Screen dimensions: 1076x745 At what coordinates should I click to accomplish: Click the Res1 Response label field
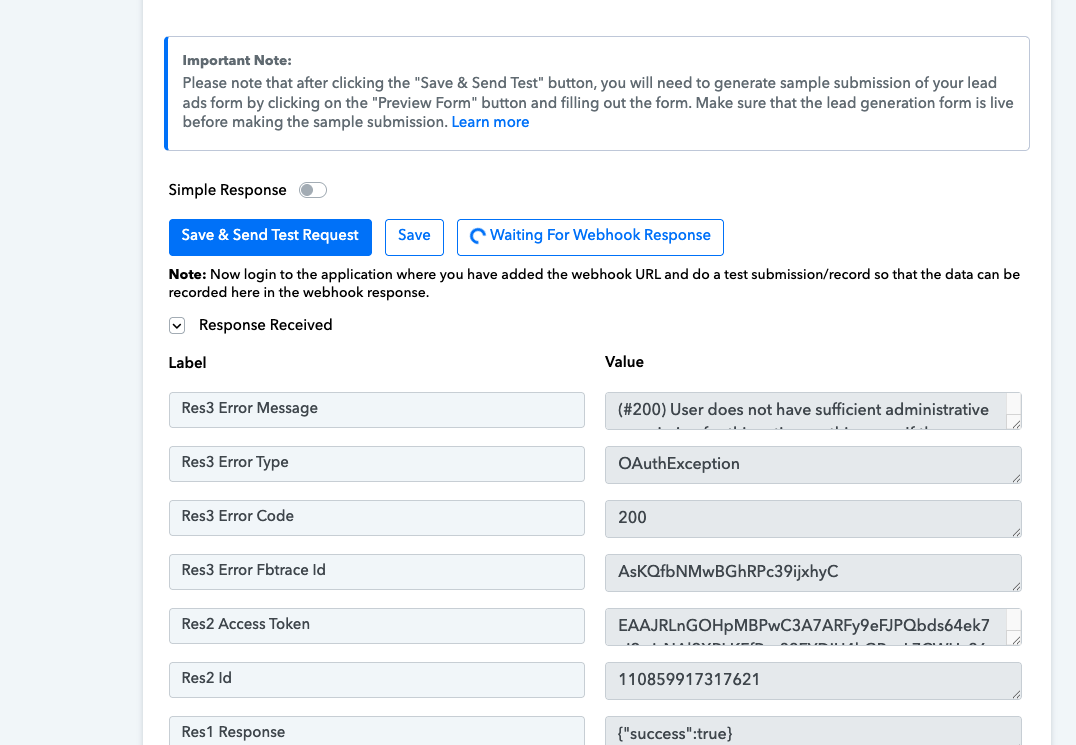[x=376, y=731]
